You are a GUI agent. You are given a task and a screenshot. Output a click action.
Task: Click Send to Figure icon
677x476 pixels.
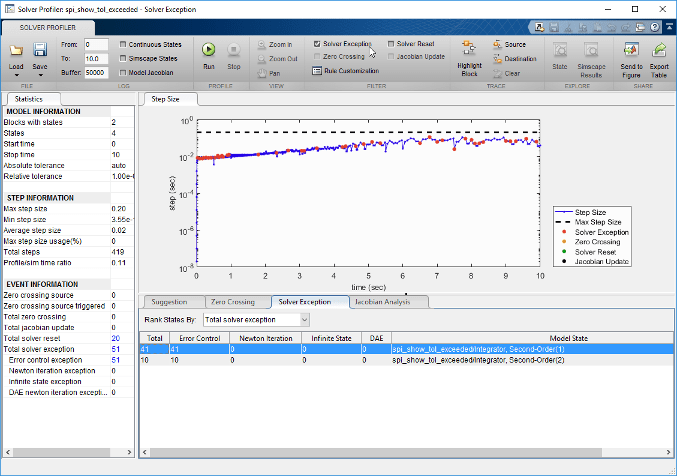(632, 50)
